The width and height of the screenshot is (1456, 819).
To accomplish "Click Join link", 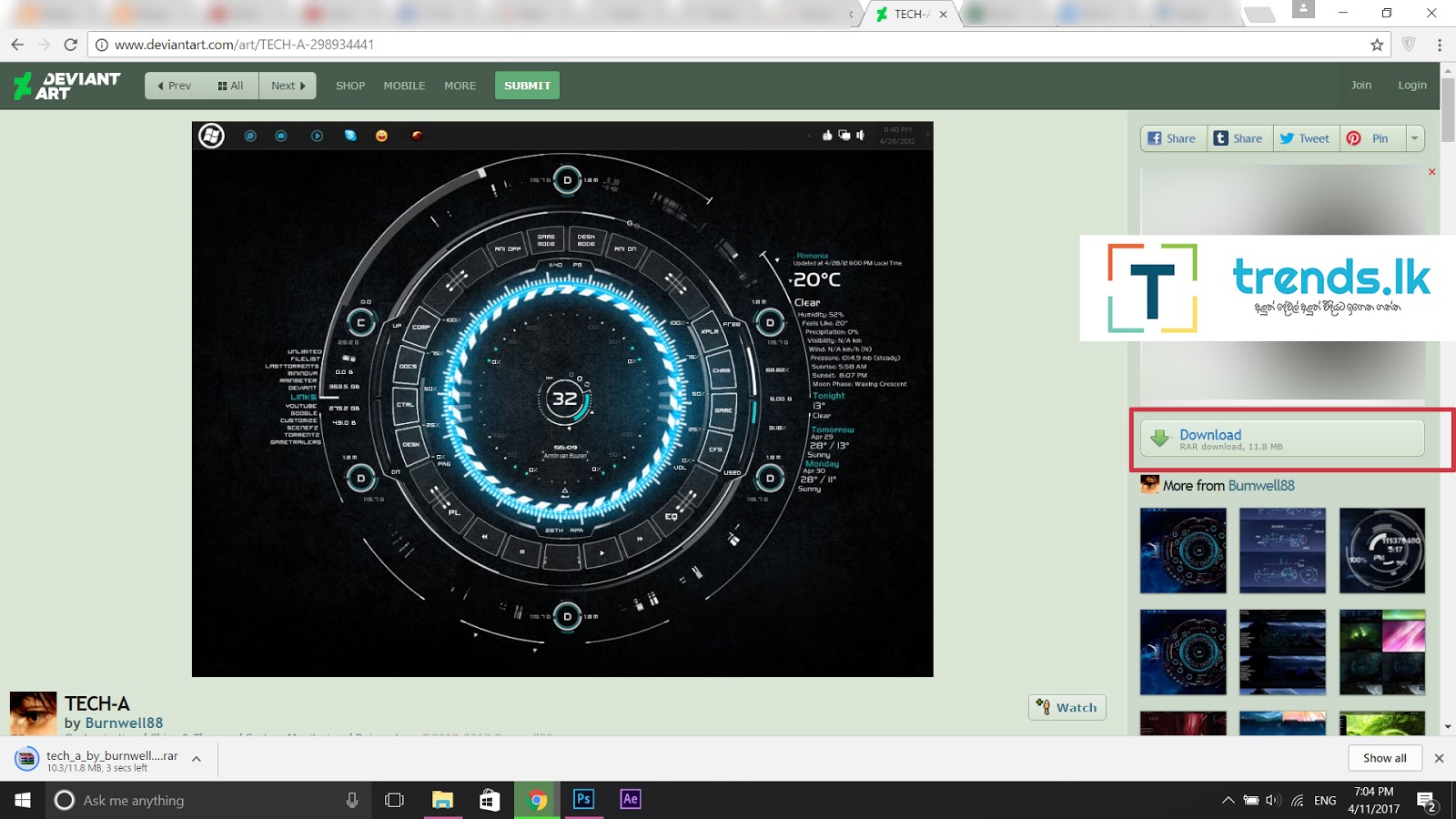I will (1360, 85).
